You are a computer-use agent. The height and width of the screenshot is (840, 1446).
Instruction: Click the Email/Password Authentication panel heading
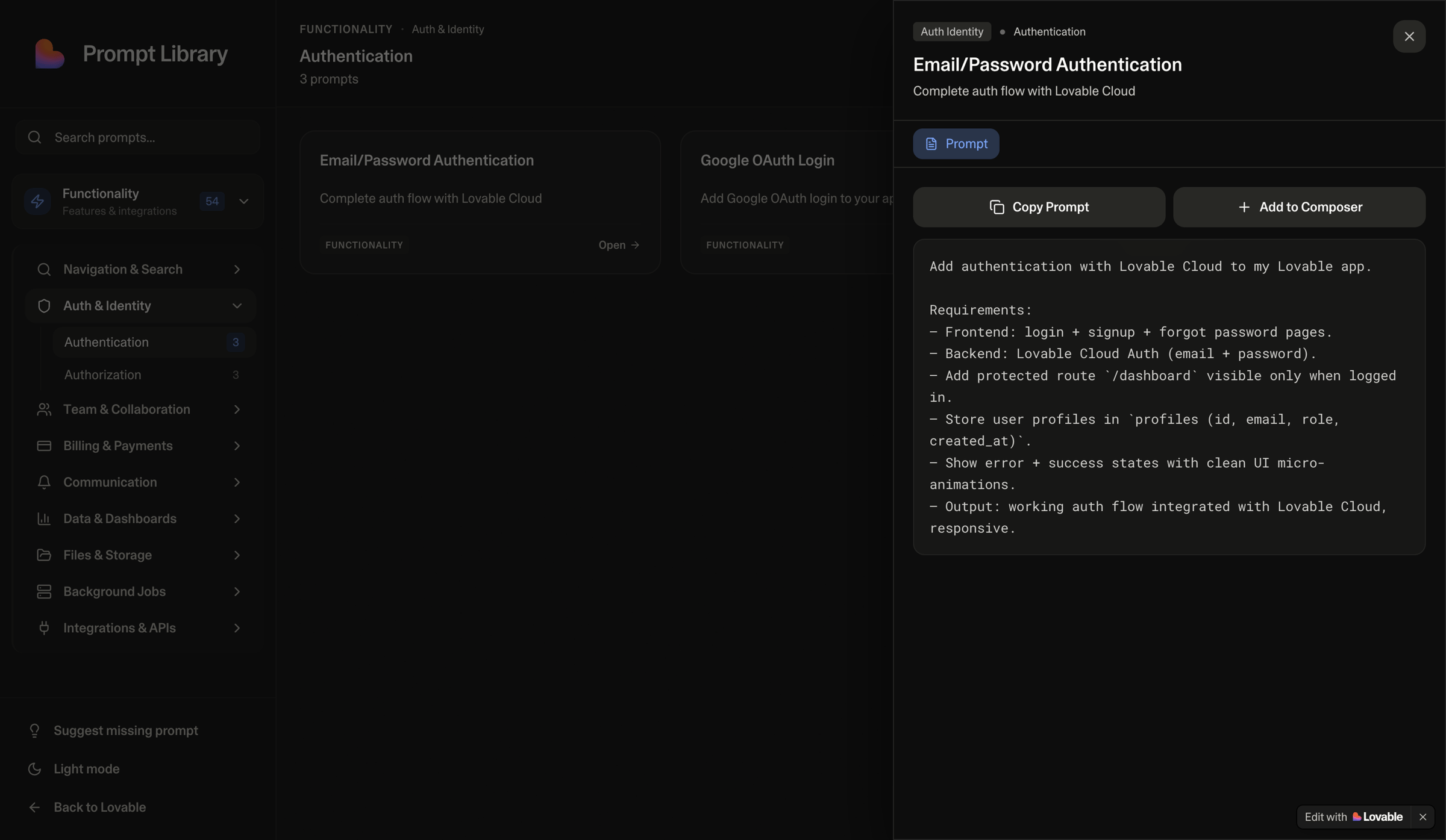(x=1047, y=64)
